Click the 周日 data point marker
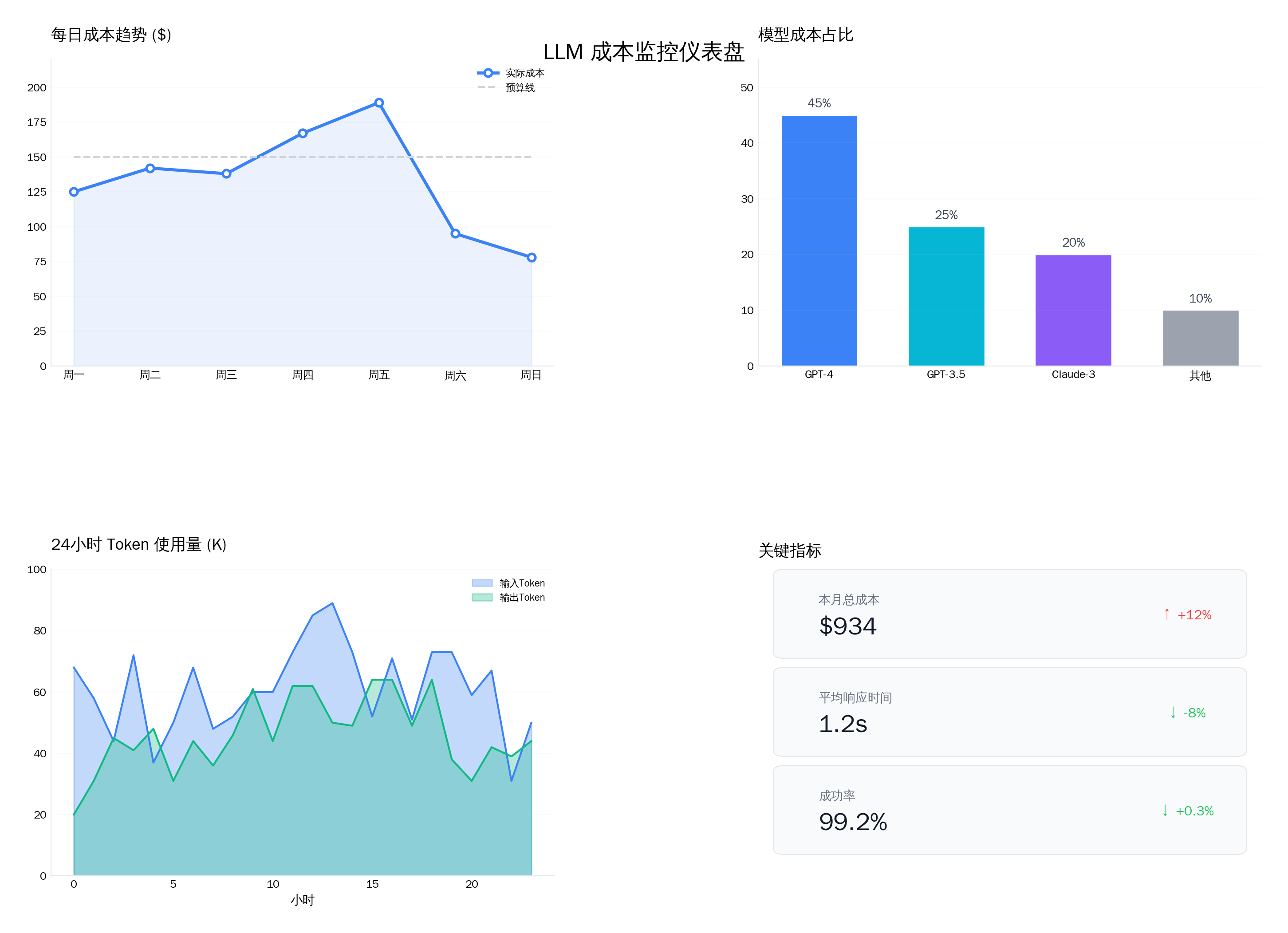Viewport: 1288px width, 933px height. (531, 258)
